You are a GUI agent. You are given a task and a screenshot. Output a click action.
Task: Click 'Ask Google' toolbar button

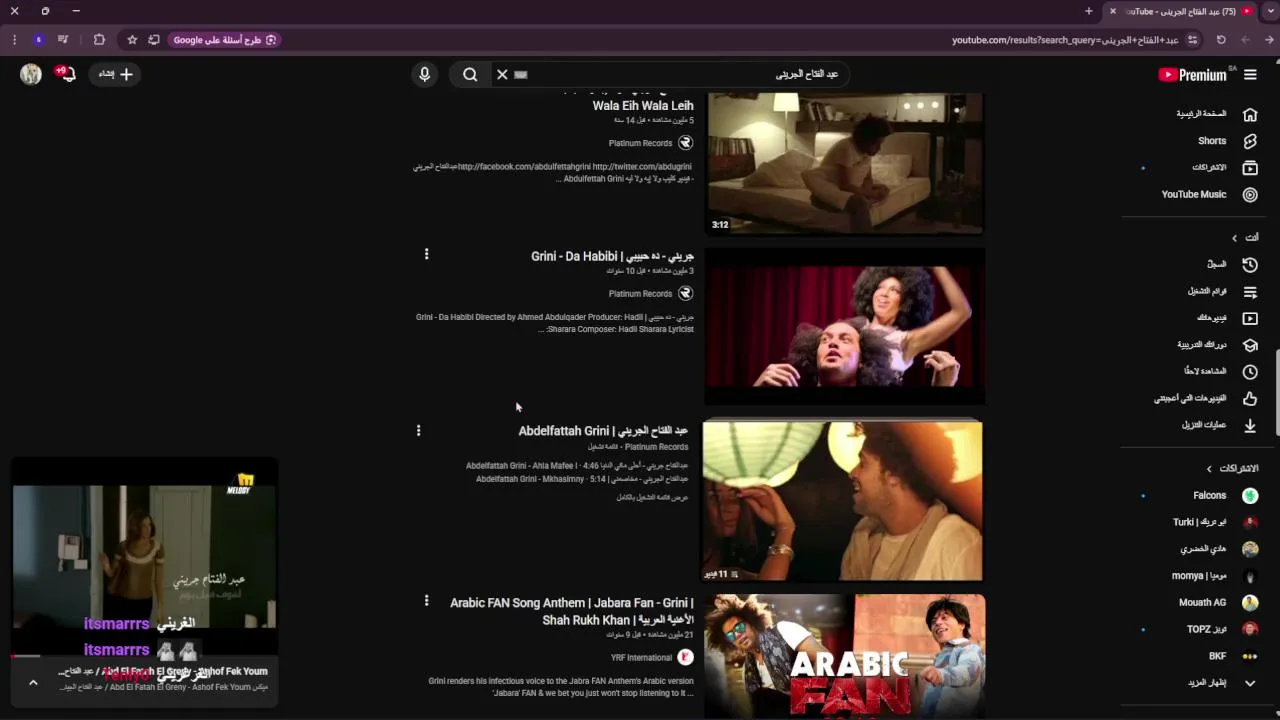tap(224, 40)
